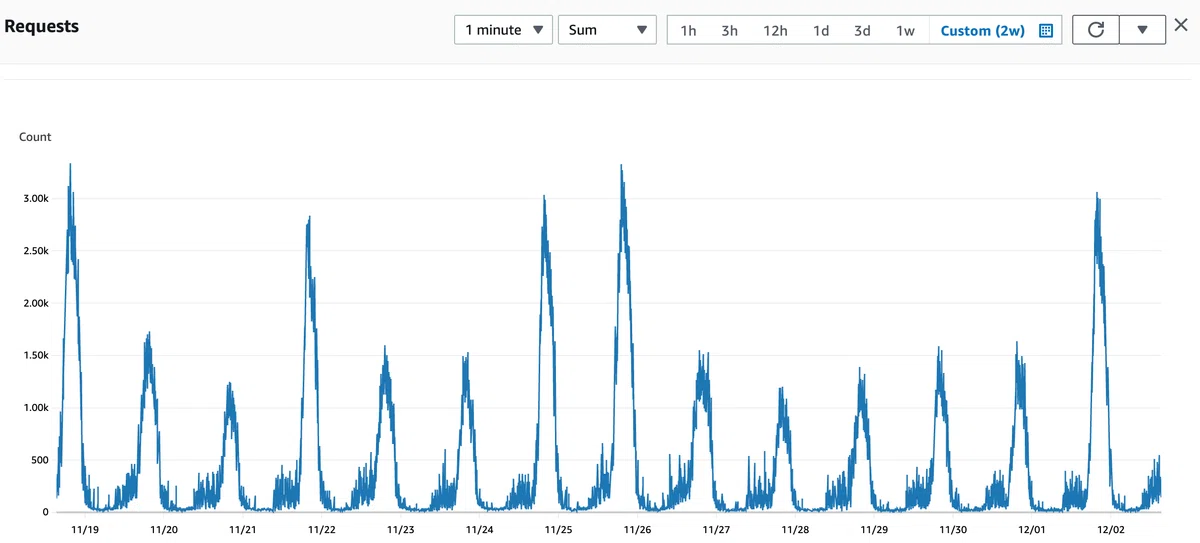1200x543 pixels.
Task: Click the 11/24 date label
Action: 480,530
